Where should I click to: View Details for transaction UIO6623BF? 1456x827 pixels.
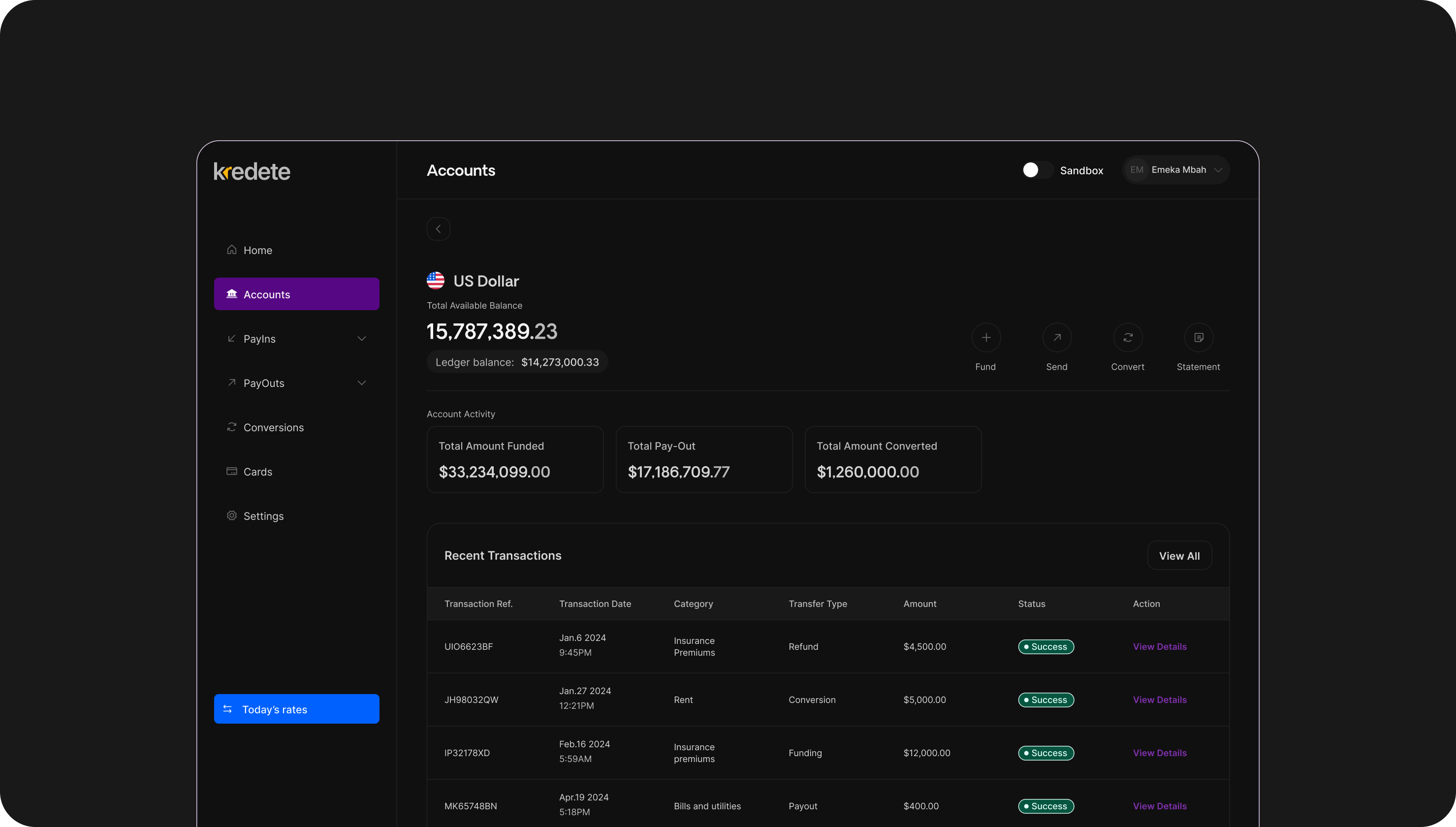1159,646
